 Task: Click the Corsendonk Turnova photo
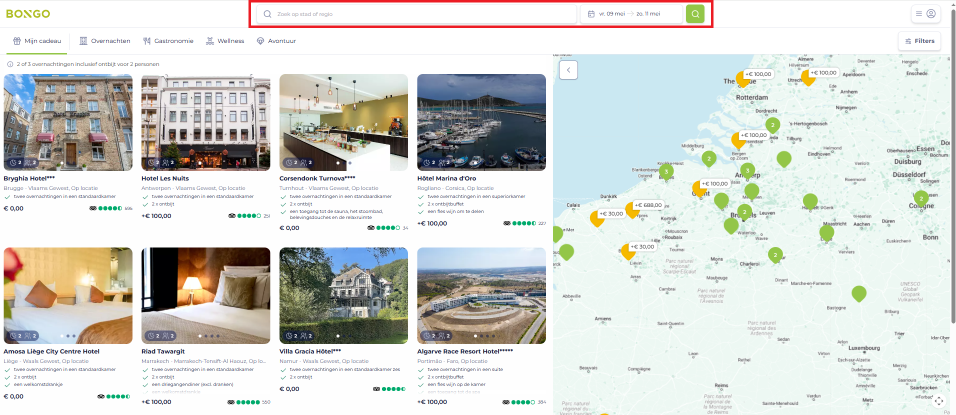click(343, 120)
